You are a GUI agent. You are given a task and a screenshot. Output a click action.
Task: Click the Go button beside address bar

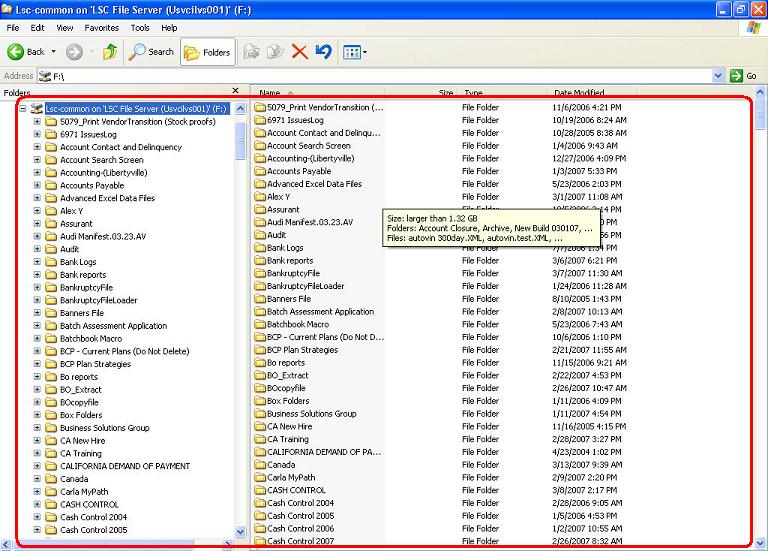click(x=744, y=76)
